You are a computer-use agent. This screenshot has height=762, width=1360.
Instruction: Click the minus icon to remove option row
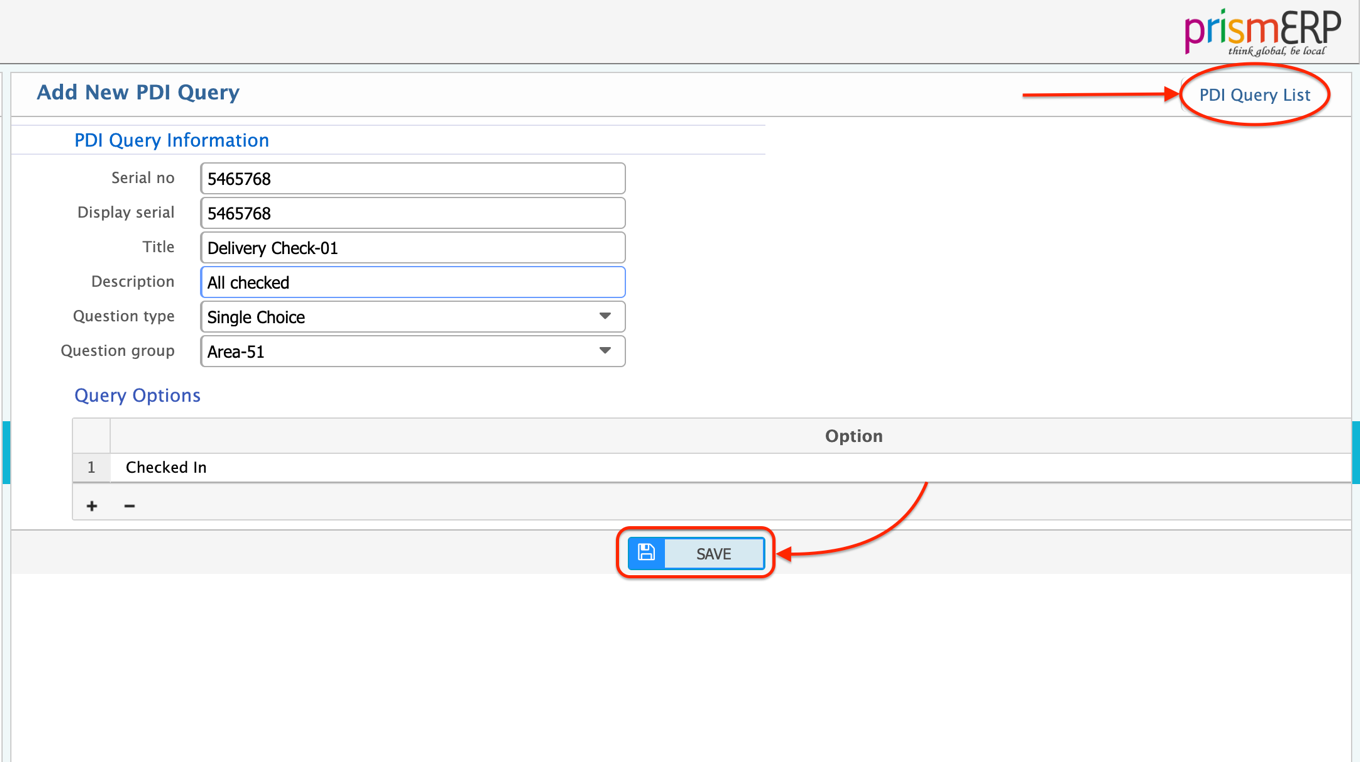(x=129, y=506)
